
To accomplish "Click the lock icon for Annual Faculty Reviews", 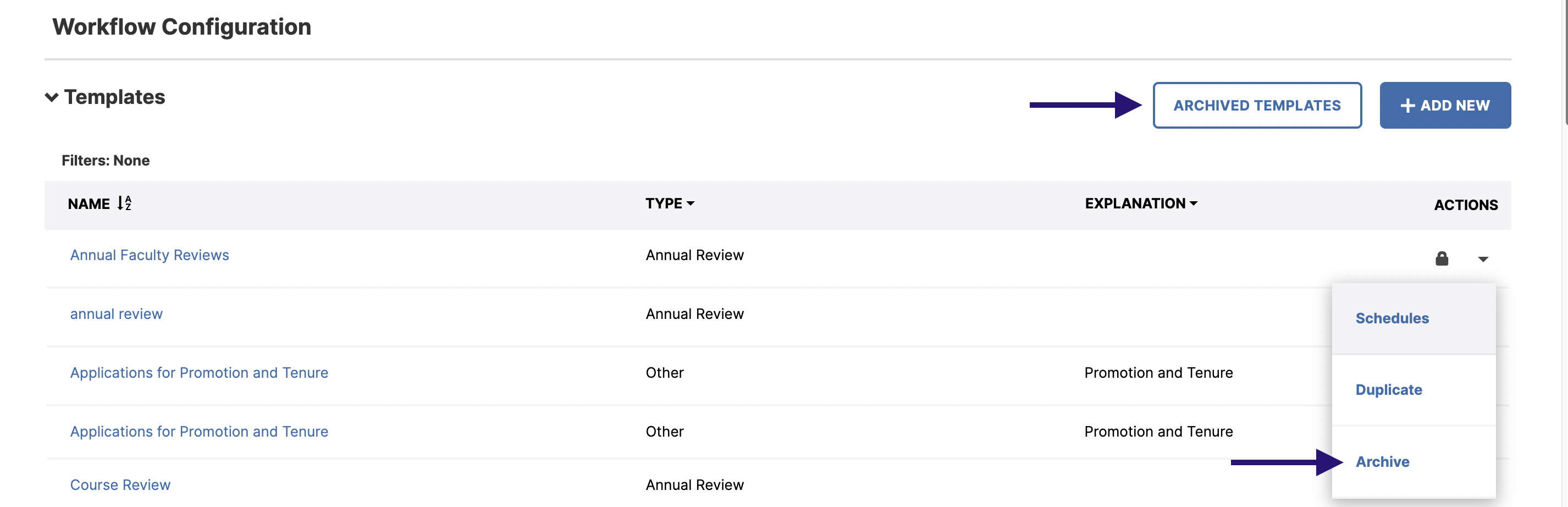I will (1442, 258).
